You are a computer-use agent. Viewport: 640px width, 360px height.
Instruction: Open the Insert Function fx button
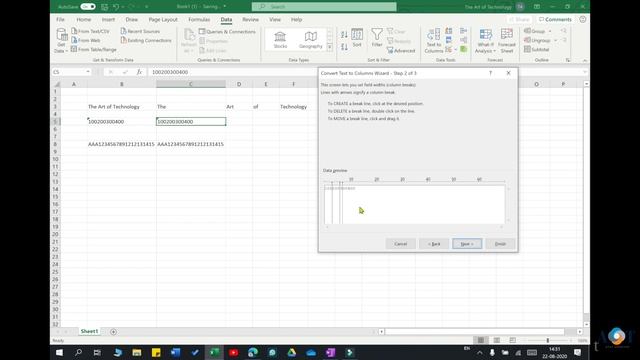139,72
